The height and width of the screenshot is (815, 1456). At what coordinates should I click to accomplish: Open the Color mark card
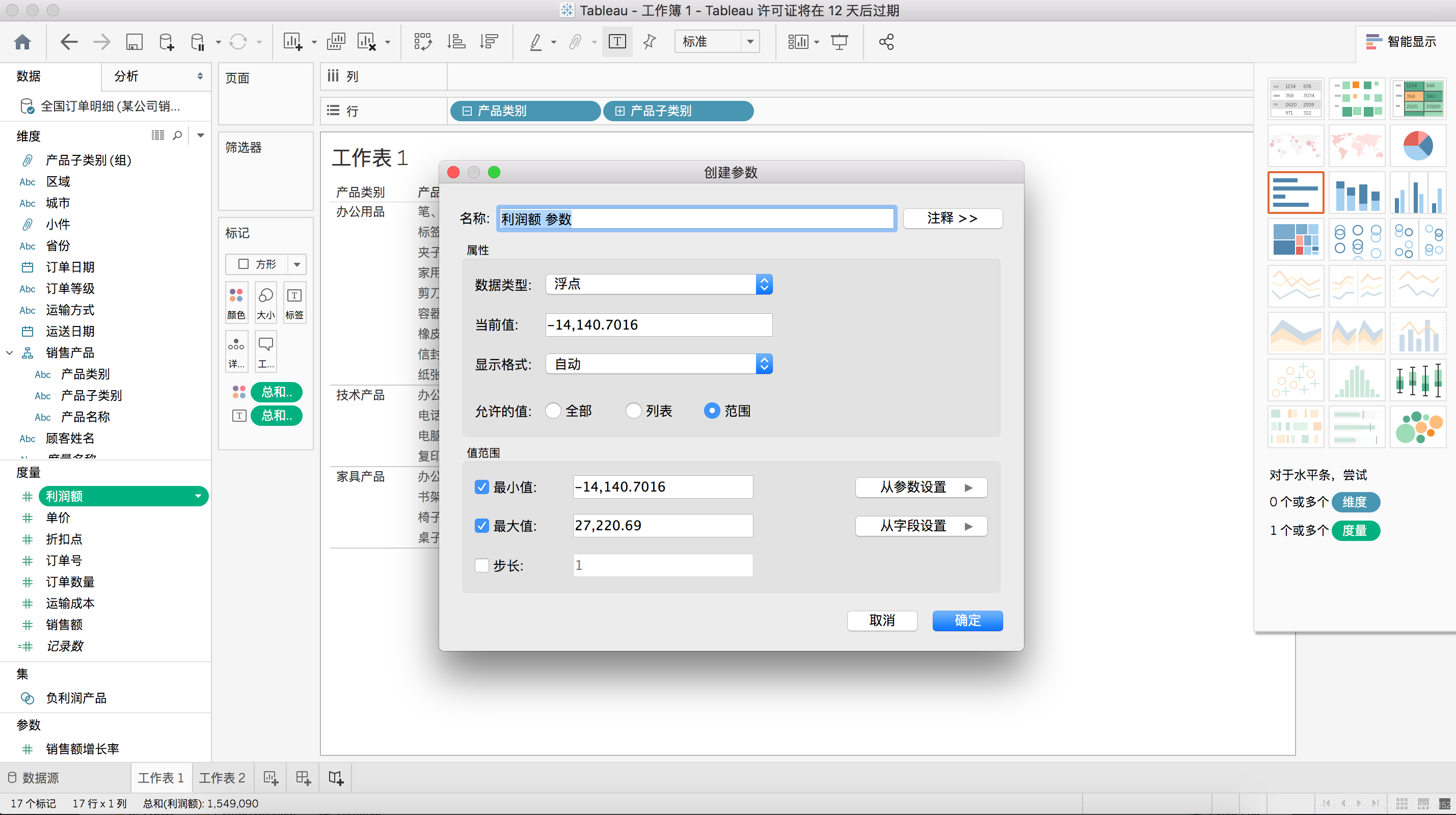pos(236,303)
